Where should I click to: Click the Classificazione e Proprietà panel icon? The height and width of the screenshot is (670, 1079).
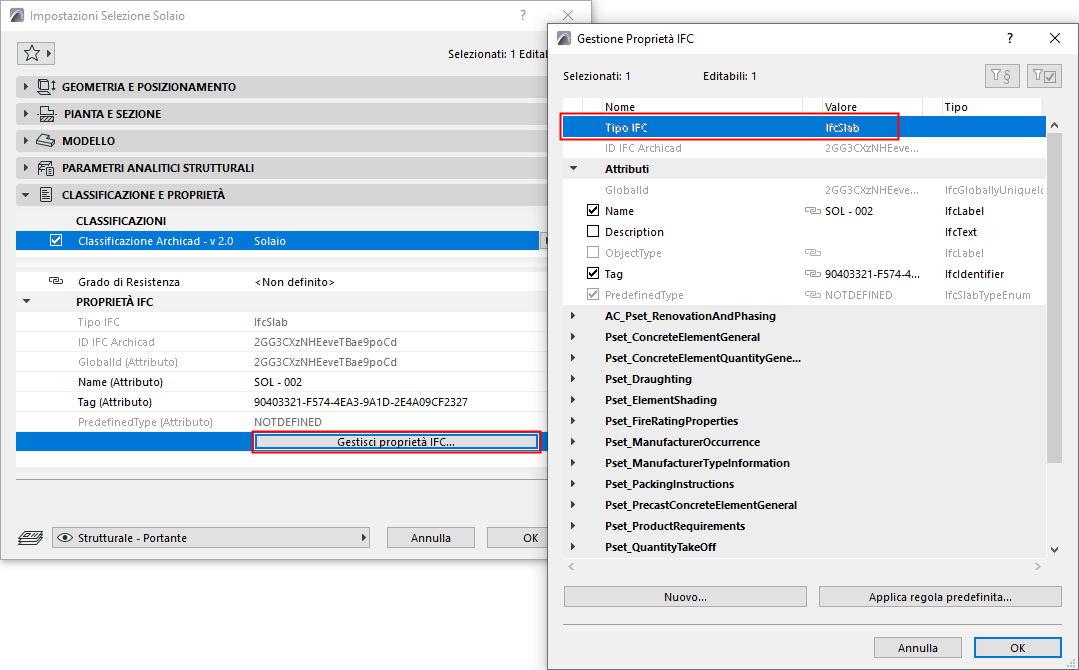click(45, 195)
